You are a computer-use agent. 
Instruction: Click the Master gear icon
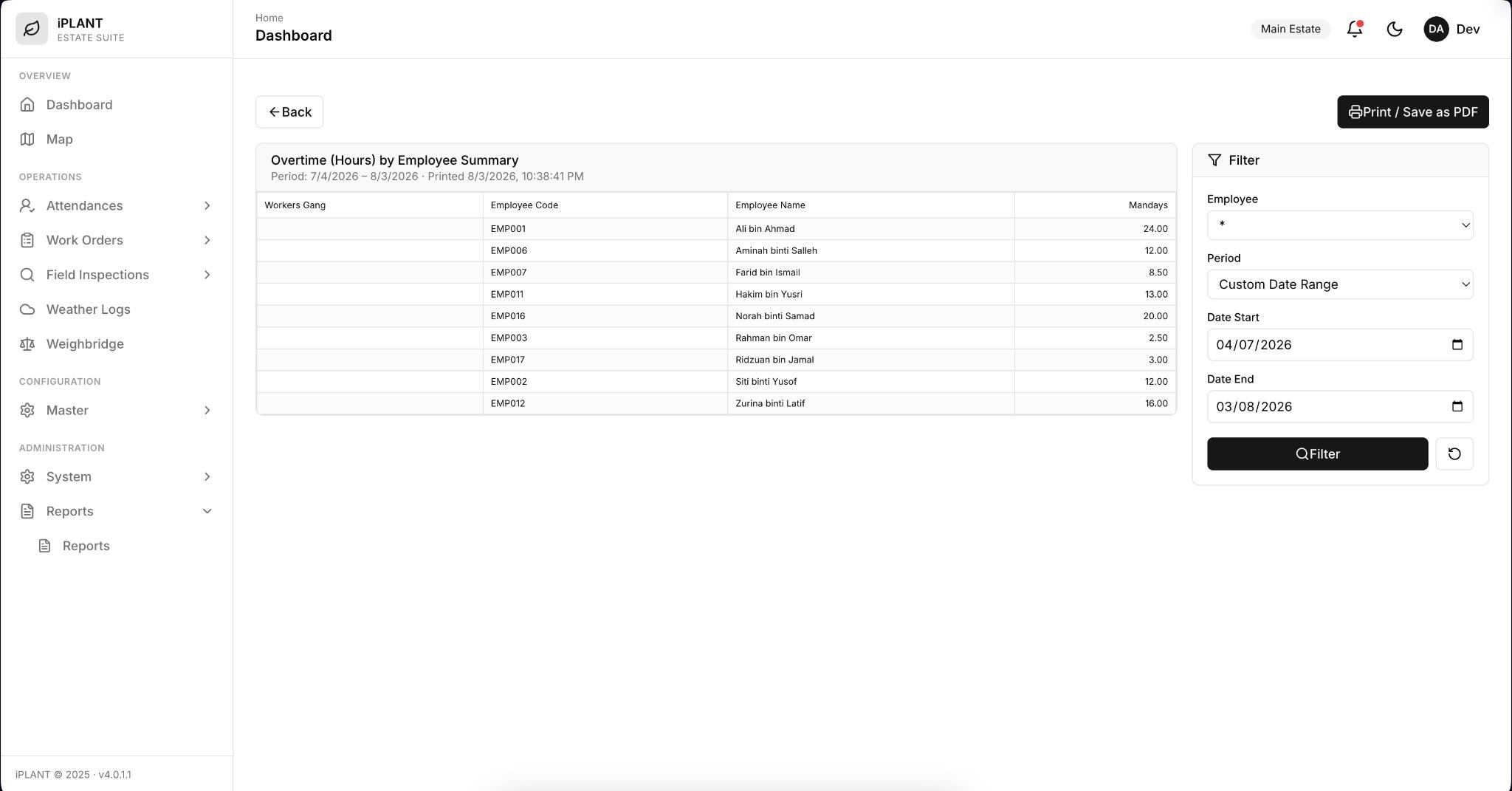pos(27,411)
